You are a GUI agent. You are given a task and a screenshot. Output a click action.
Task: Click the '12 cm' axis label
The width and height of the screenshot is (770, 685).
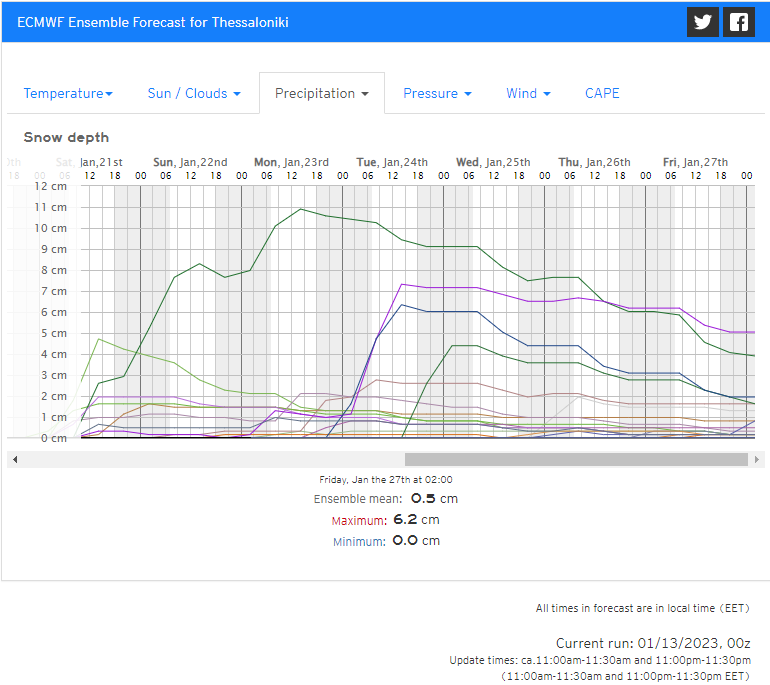pos(51,187)
